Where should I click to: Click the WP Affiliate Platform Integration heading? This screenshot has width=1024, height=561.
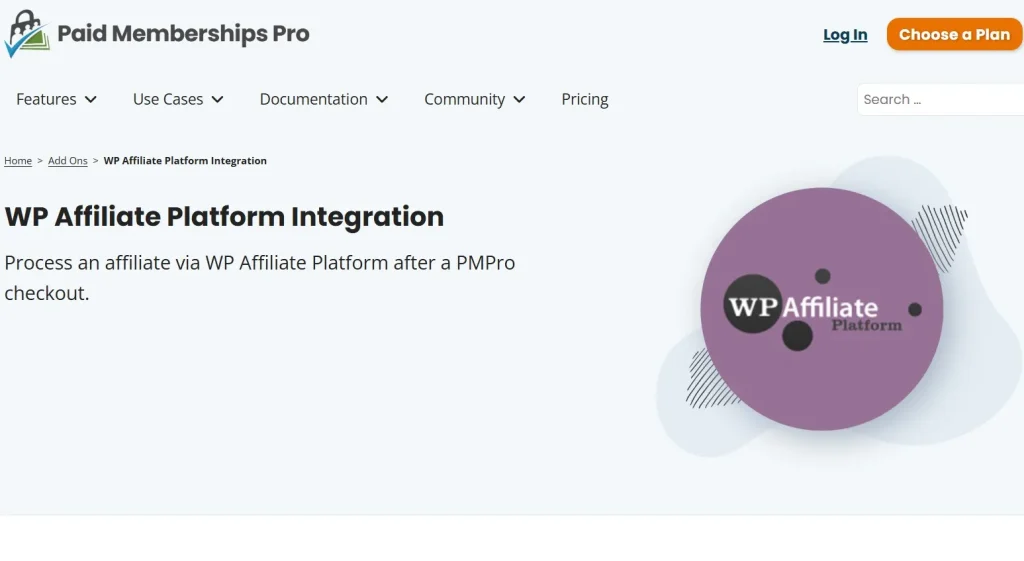coord(224,216)
